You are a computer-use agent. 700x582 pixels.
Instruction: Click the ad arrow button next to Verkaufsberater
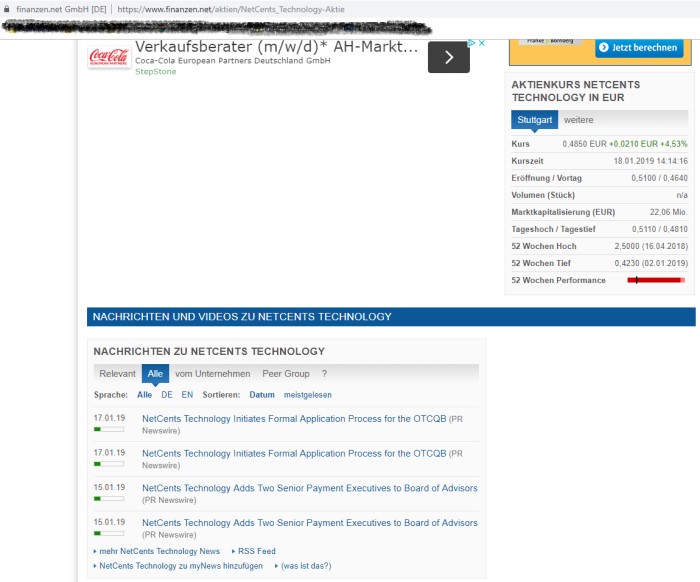click(x=449, y=57)
